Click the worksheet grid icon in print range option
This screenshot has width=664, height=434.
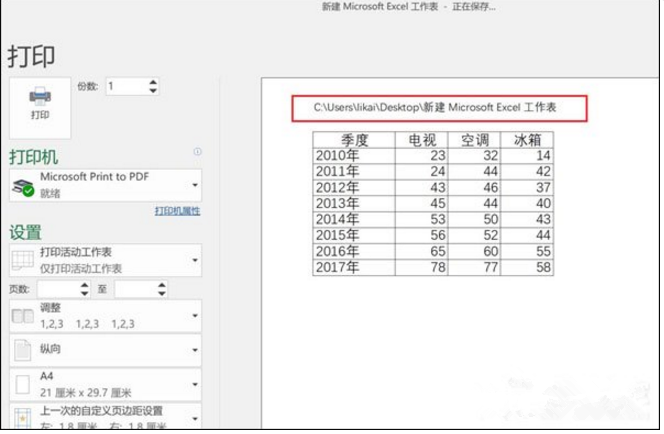tap(23, 260)
